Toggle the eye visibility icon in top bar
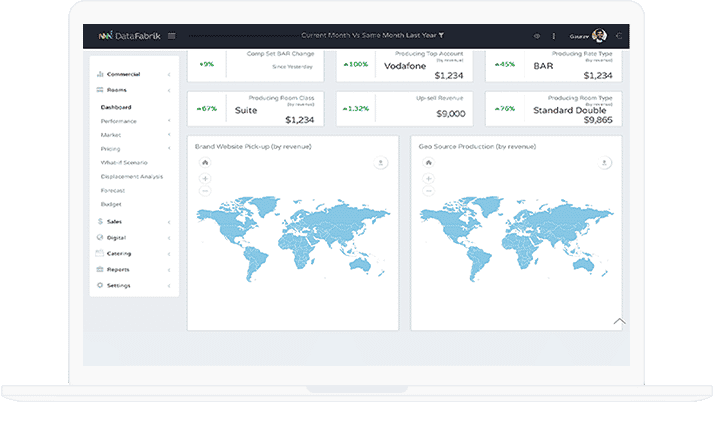 point(537,36)
